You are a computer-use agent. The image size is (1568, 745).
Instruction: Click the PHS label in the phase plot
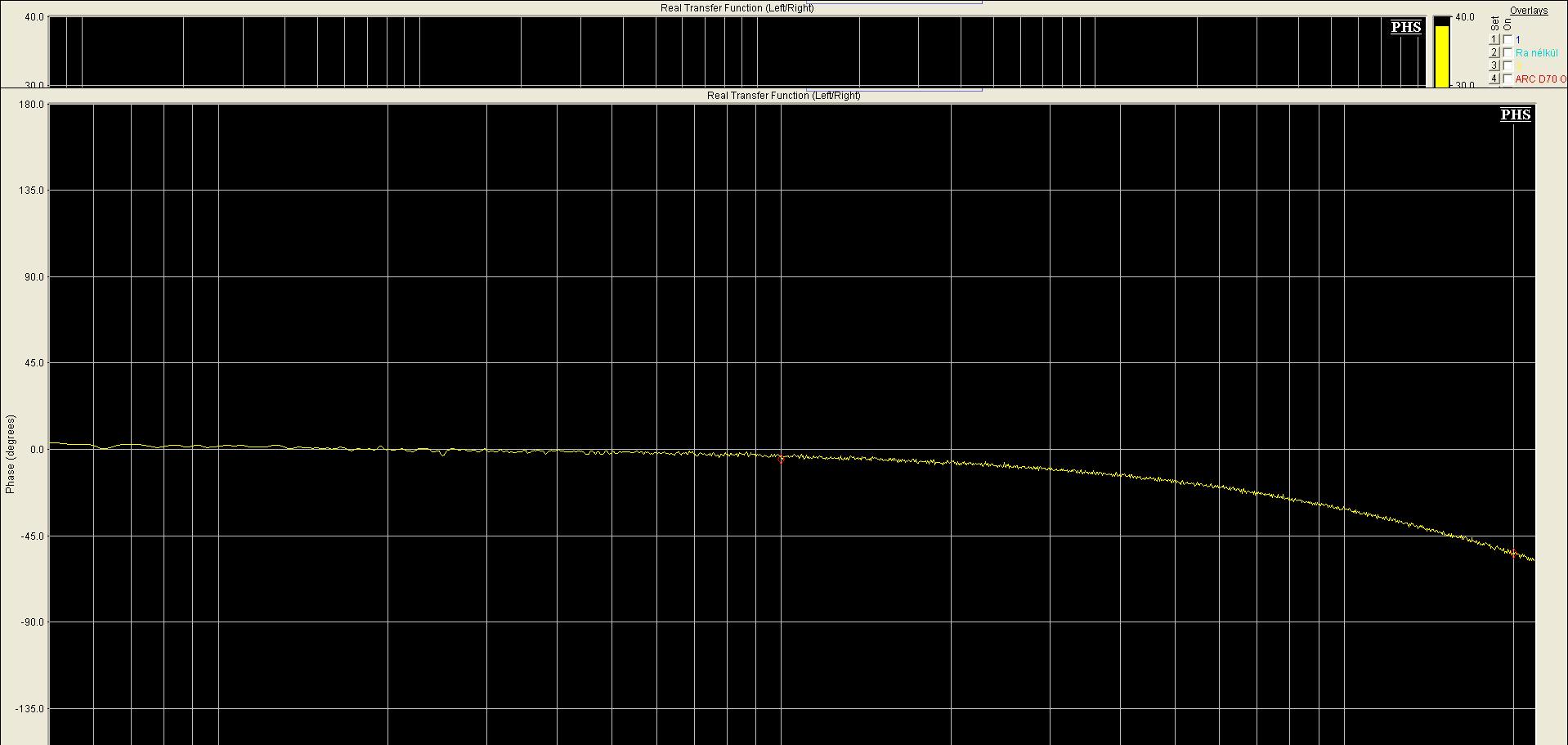1515,114
